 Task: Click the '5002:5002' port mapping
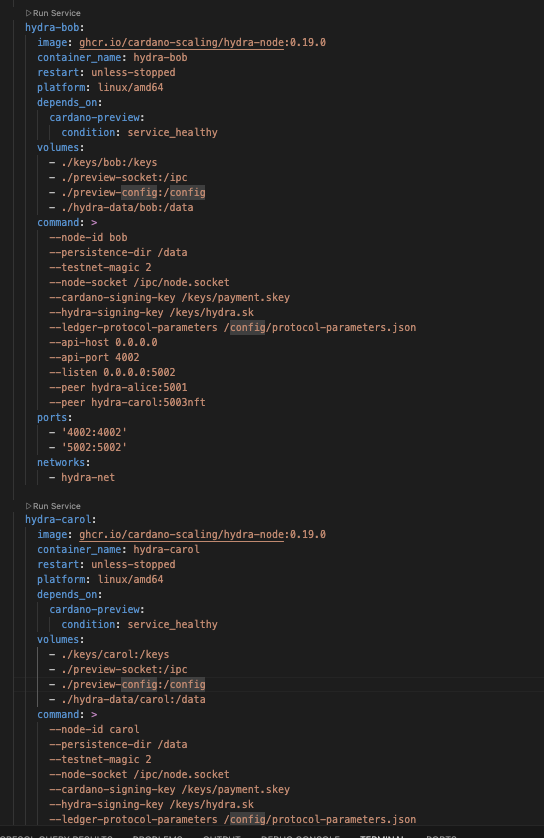pos(94,447)
